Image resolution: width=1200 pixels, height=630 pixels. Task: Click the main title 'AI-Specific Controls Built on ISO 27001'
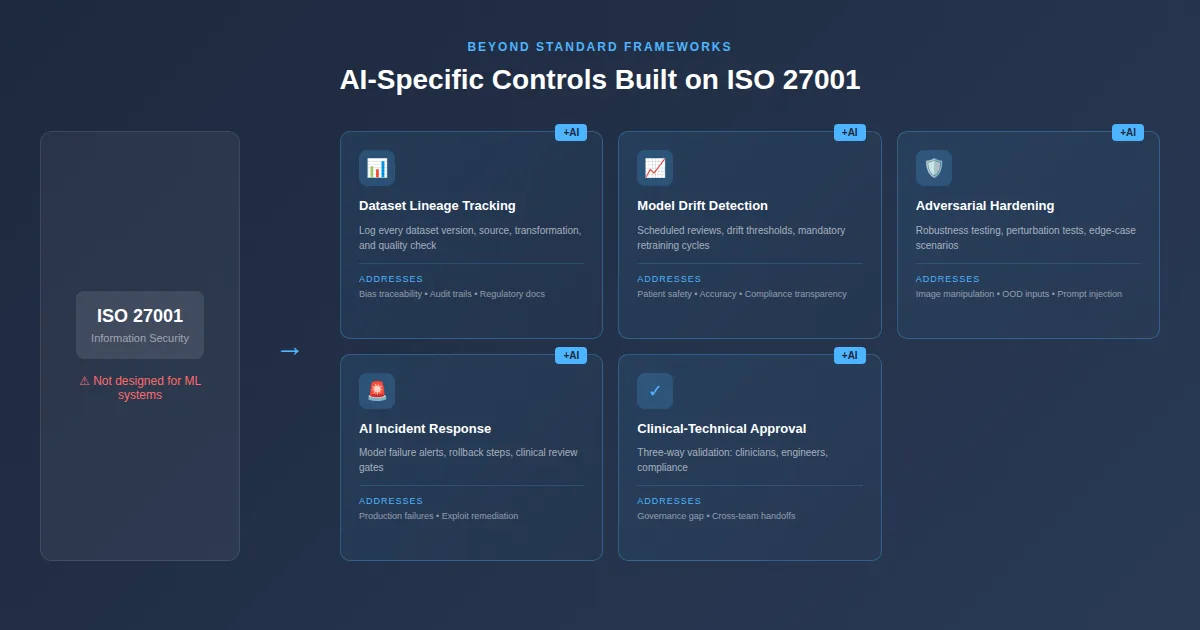[600, 80]
